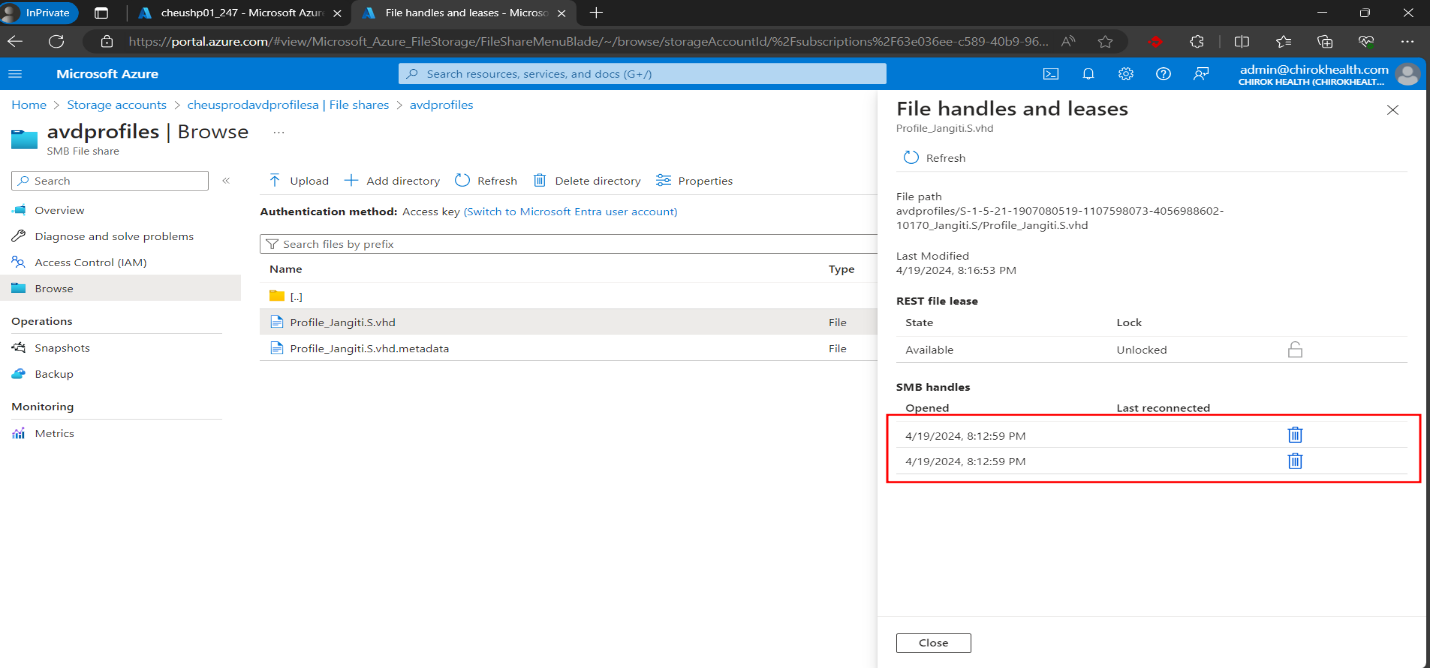The width and height of the screenshot is (1430, 668).
Task: Open the Azure portal settings gear
Action: click(1125, 73)
